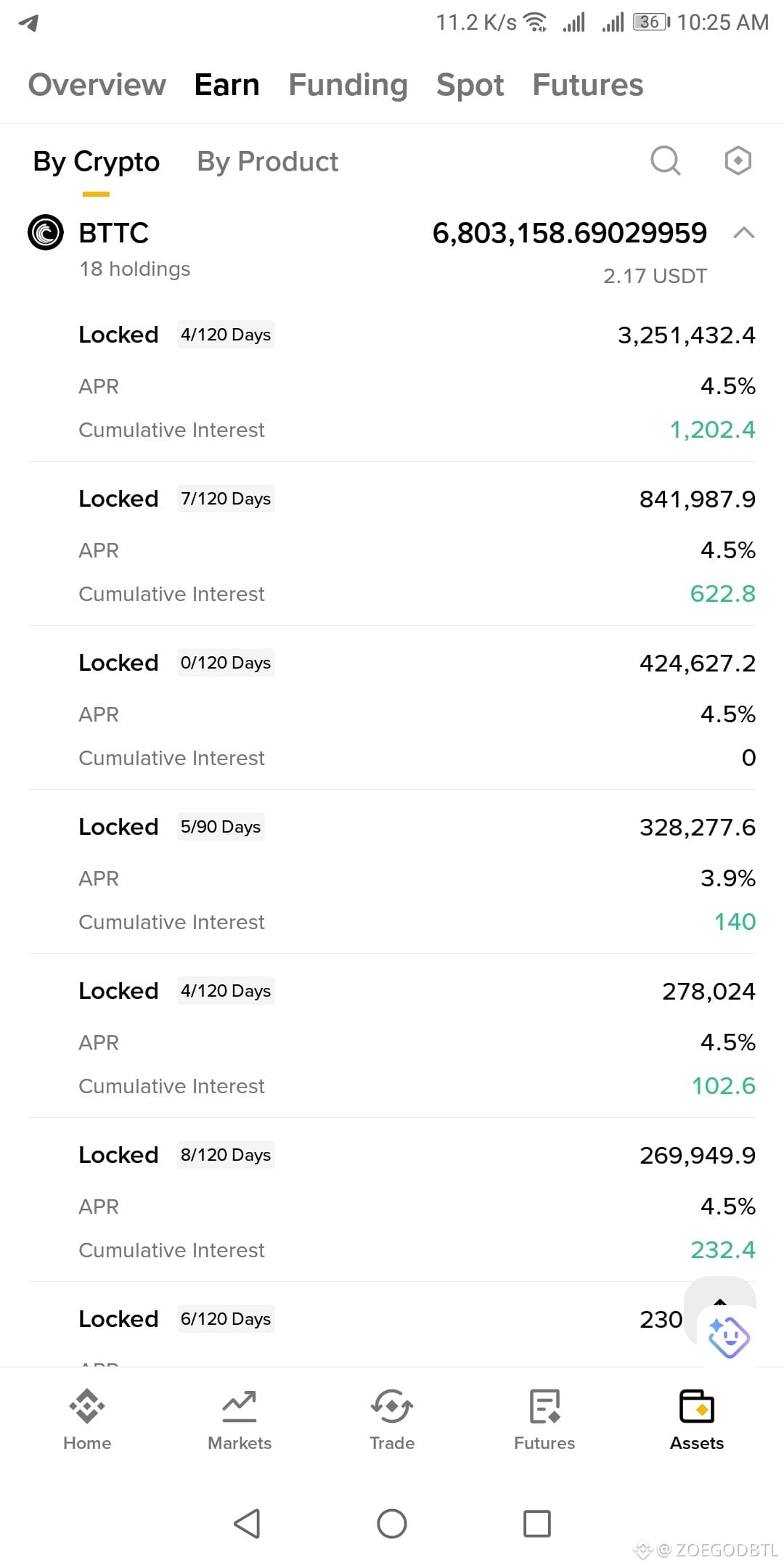Tap the Android back navigation button

point(247,1523)
